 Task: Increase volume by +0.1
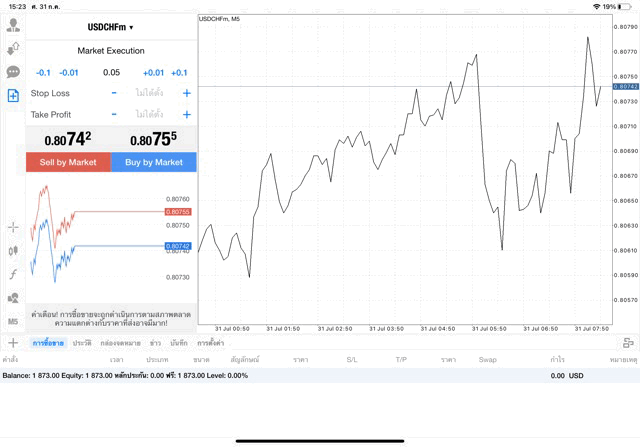pos(179,73)
